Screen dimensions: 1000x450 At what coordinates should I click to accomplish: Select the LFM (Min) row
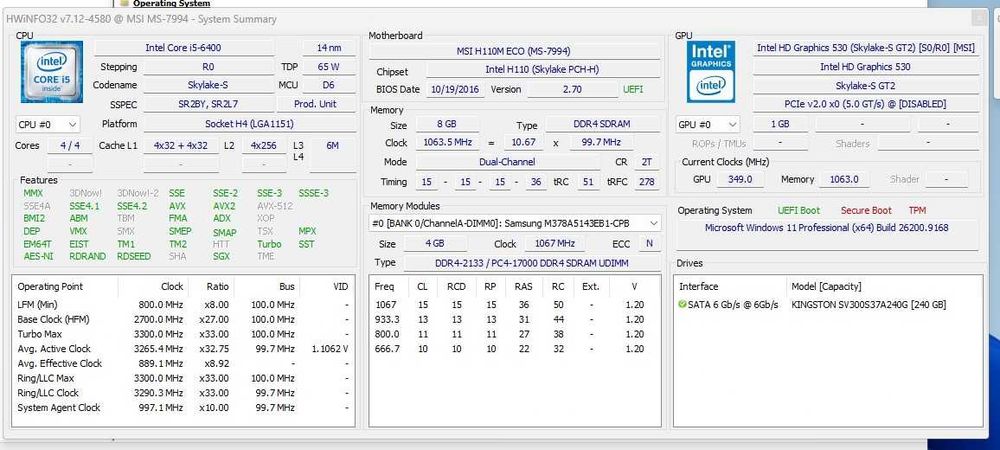183,305
